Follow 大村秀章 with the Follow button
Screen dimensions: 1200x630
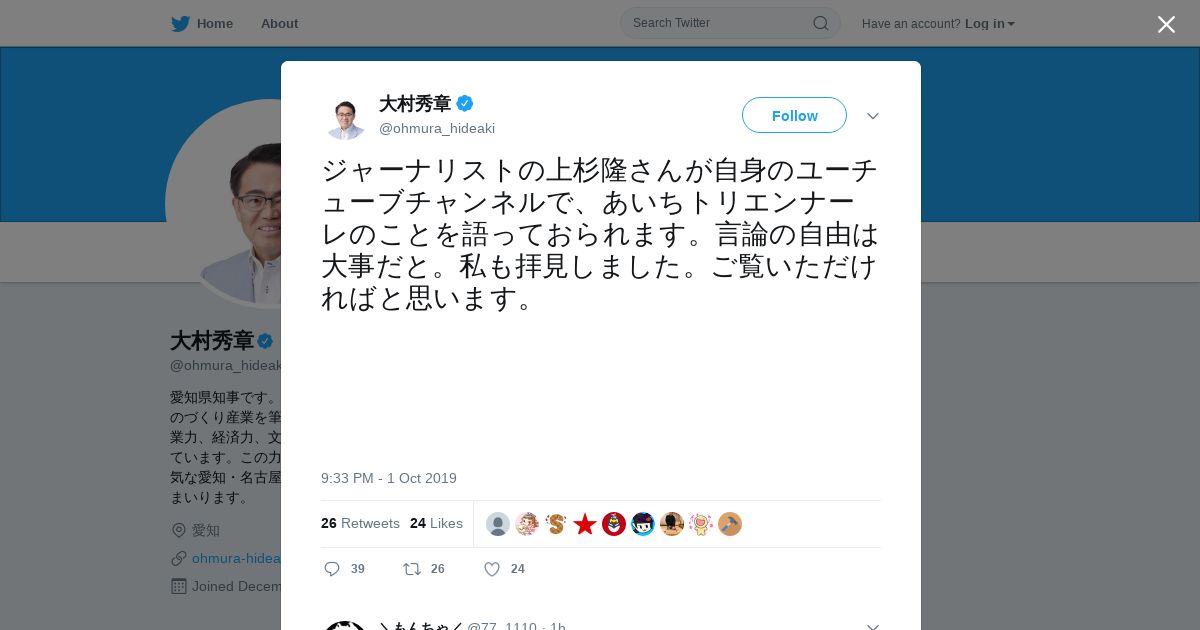[794, 116]
